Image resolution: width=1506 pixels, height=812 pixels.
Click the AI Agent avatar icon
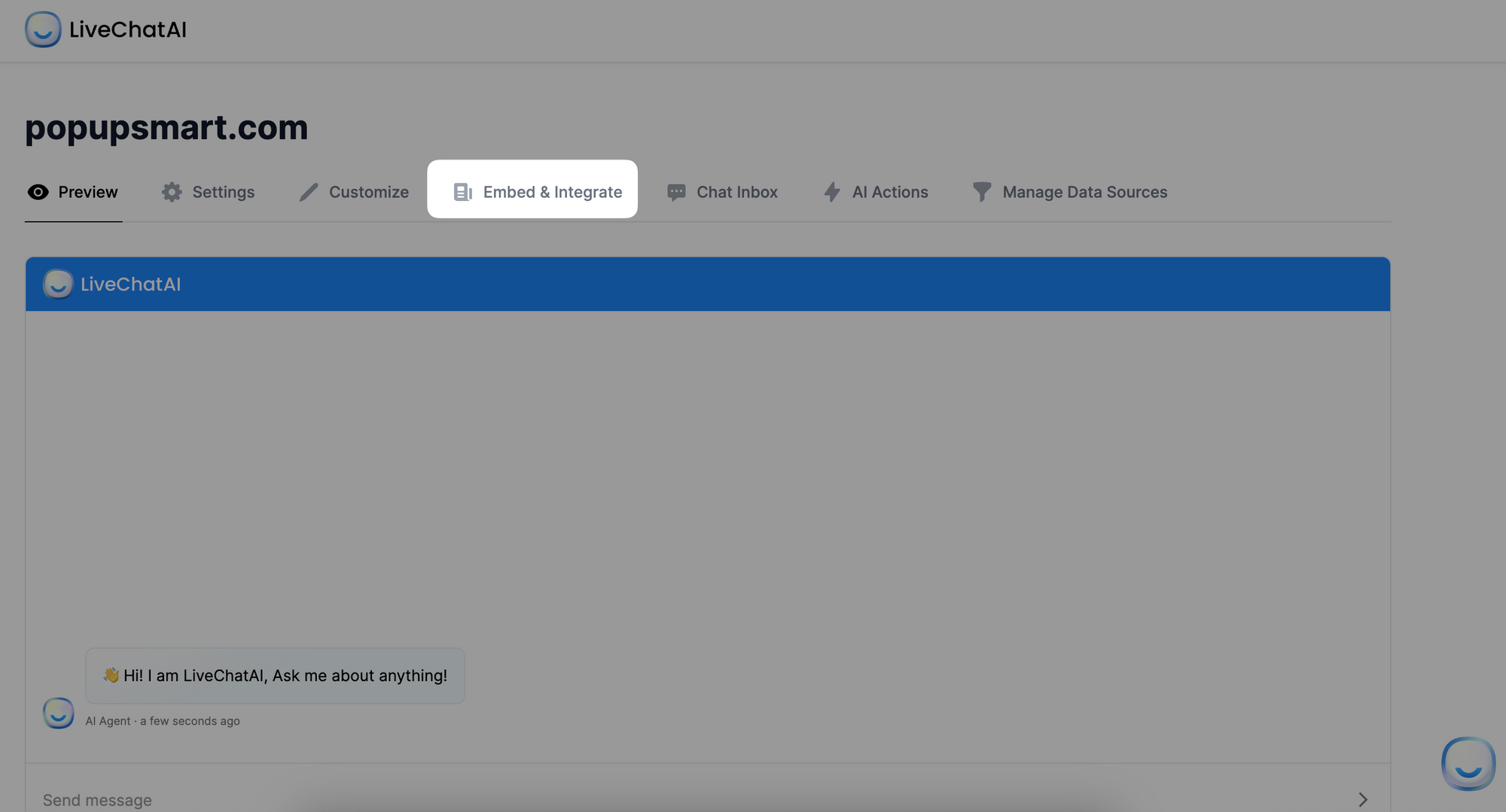click(x=58, y=713)
